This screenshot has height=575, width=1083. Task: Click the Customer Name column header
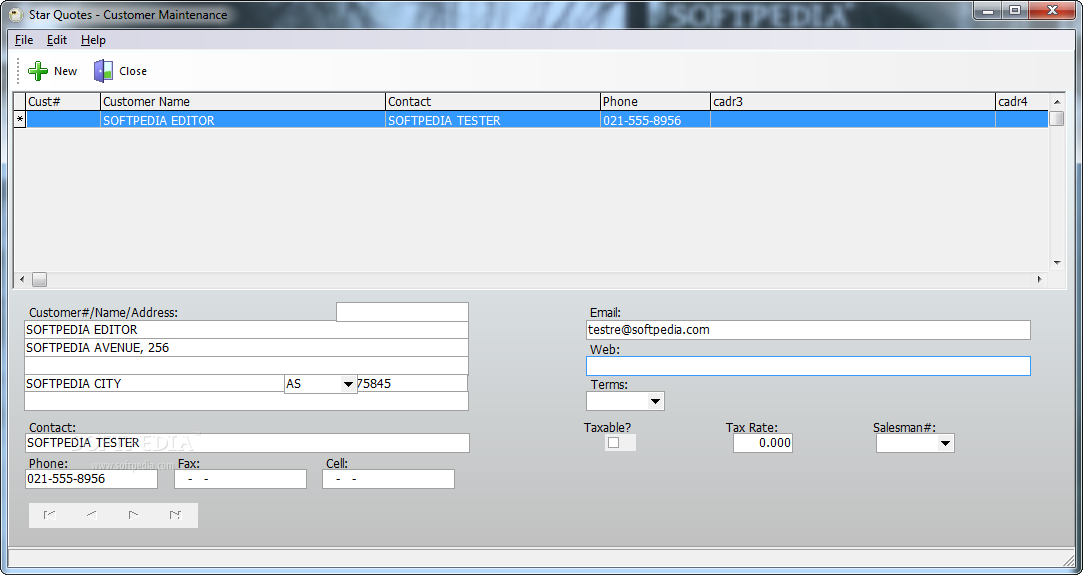coord(242,101)
